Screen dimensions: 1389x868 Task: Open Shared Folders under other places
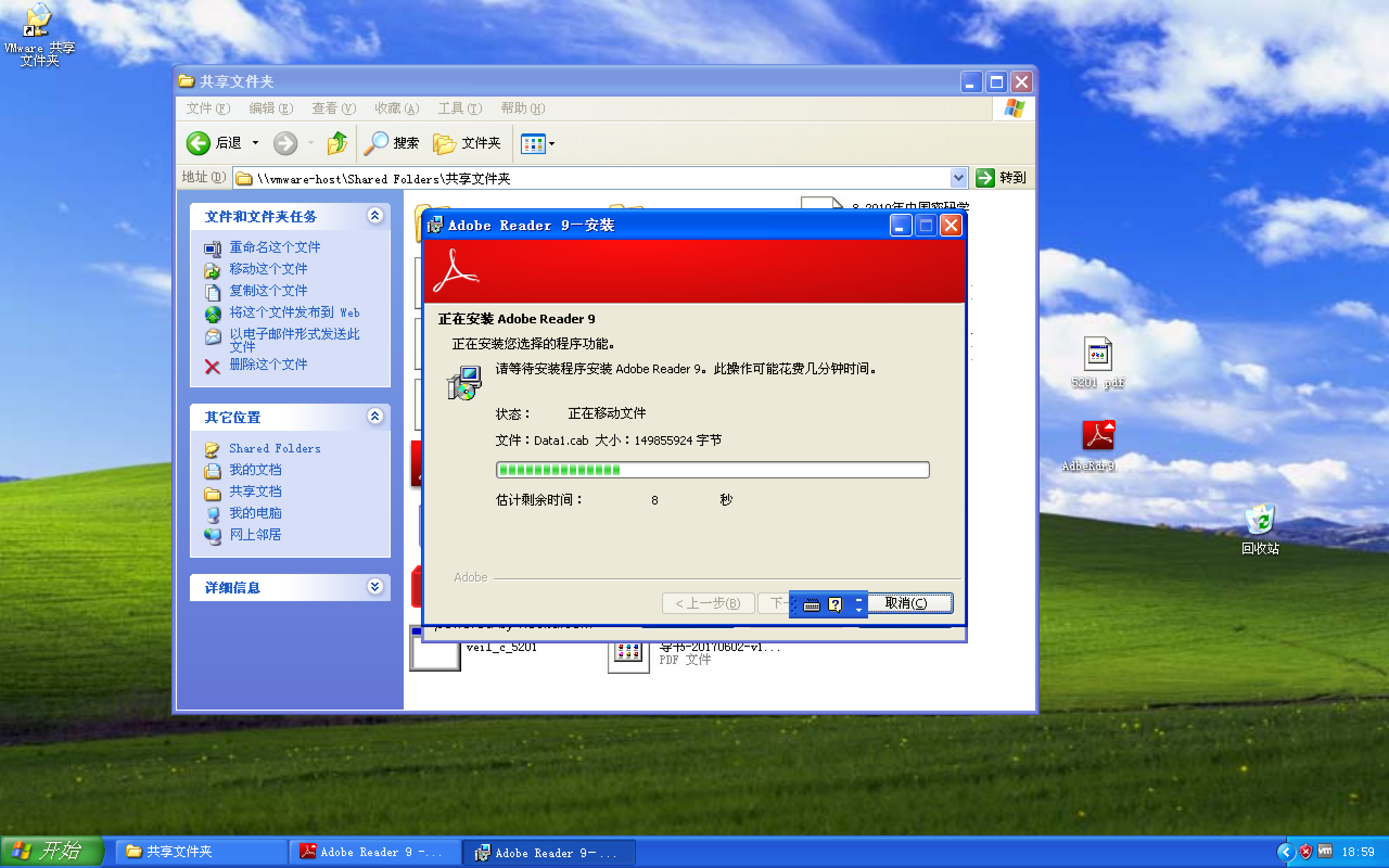(x=275, y=448)
